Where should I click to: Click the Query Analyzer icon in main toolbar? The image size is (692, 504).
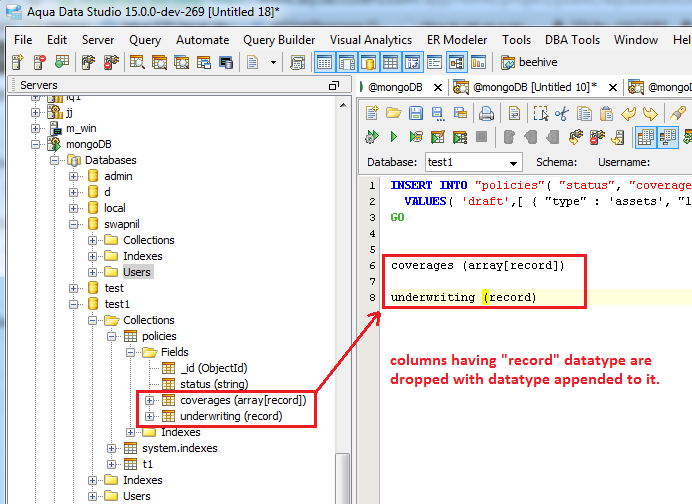pos(136,62)
